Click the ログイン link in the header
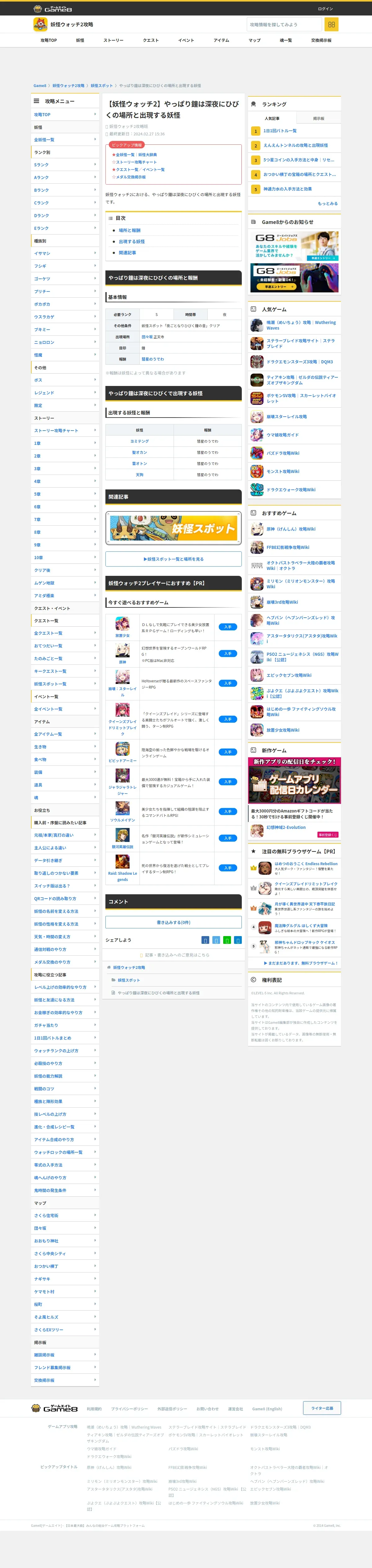Viewport: 372px width, 1568px height. pos(325,9)
